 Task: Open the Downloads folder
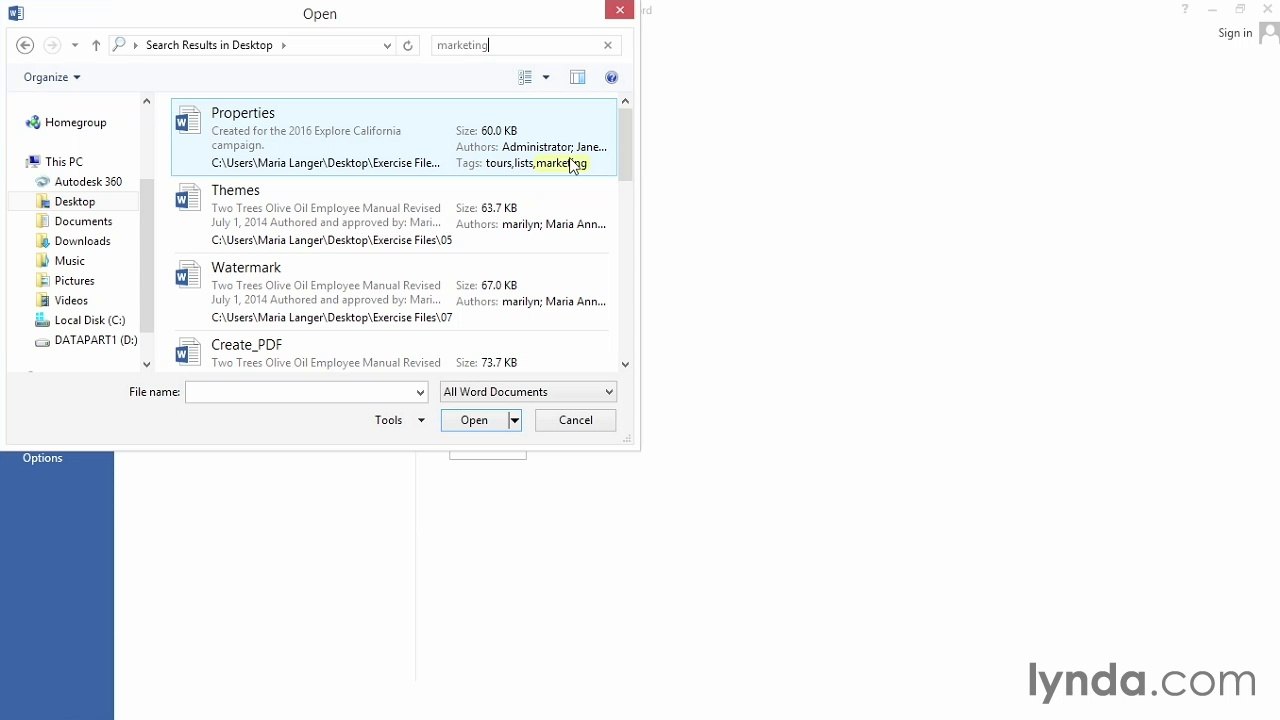[x=82, y=241]
